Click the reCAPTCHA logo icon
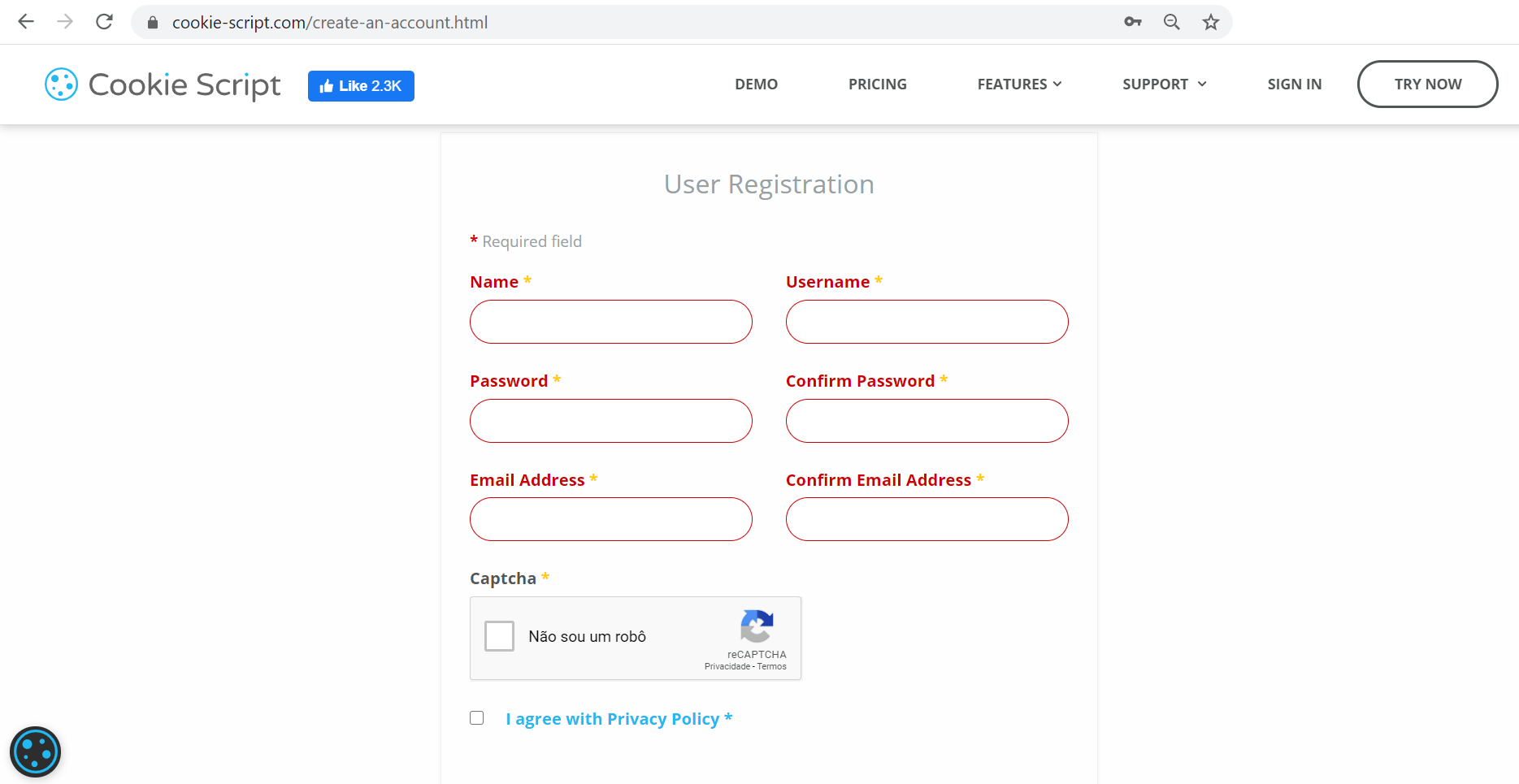Image resolution: width=1519 pixels, height=784 pixels. click(757, 626)
